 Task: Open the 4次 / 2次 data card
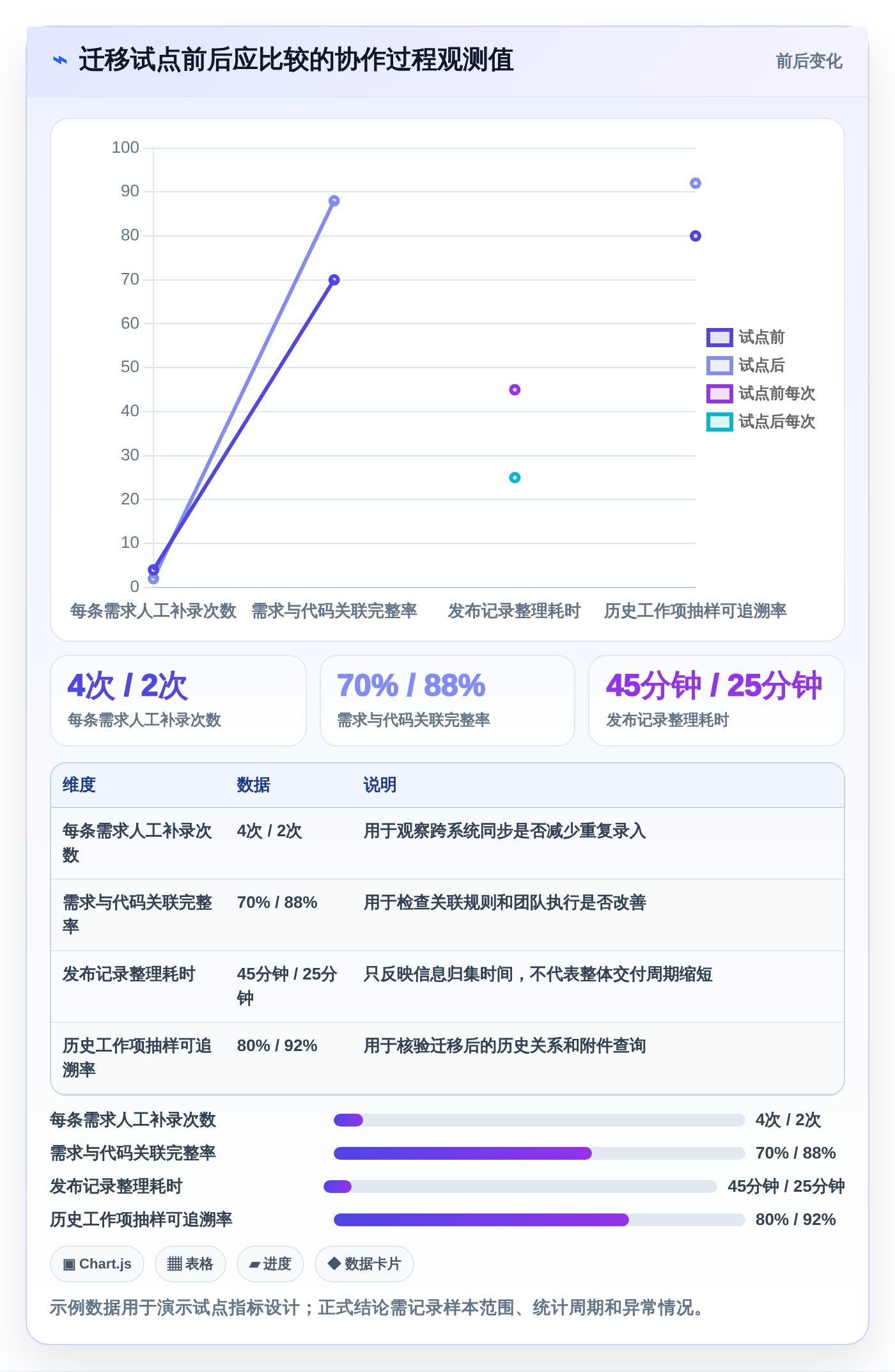(x=178, y=701)
